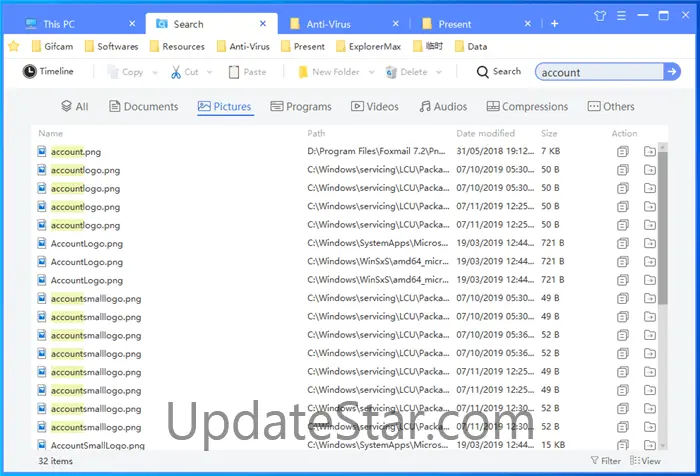Add a new tab with plus button

coord(554,24)
